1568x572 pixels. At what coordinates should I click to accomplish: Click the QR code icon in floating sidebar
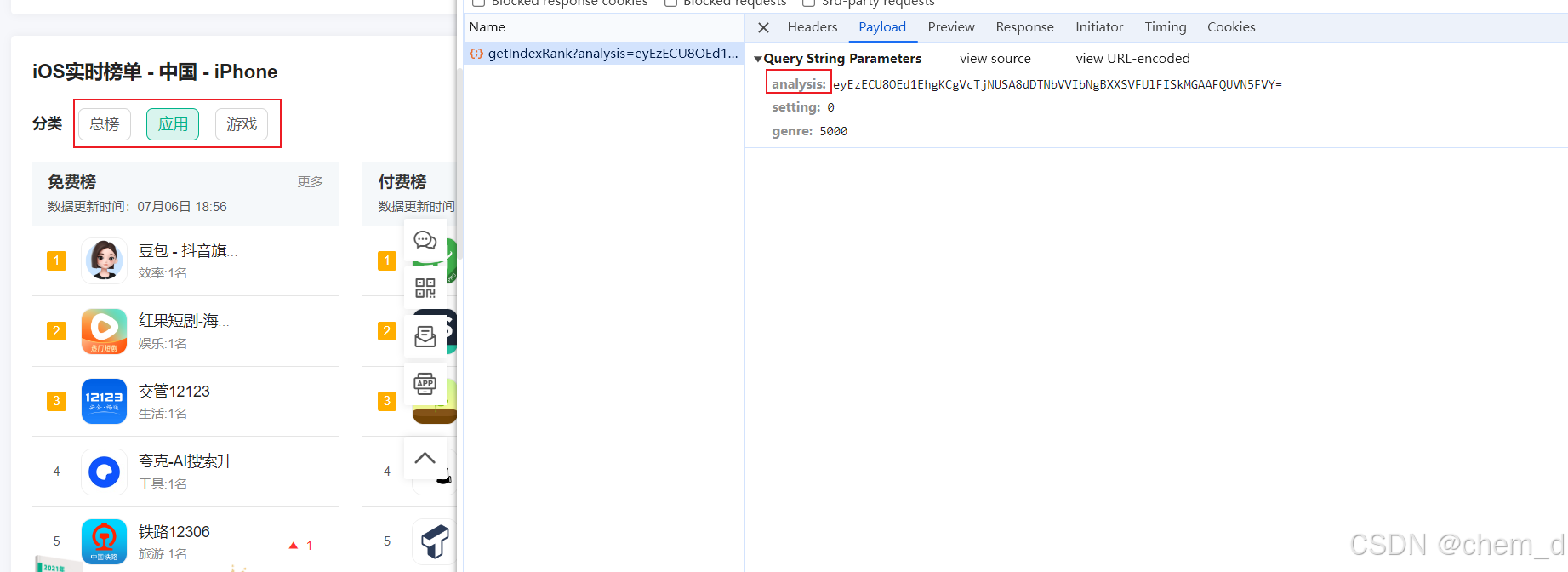425,288
